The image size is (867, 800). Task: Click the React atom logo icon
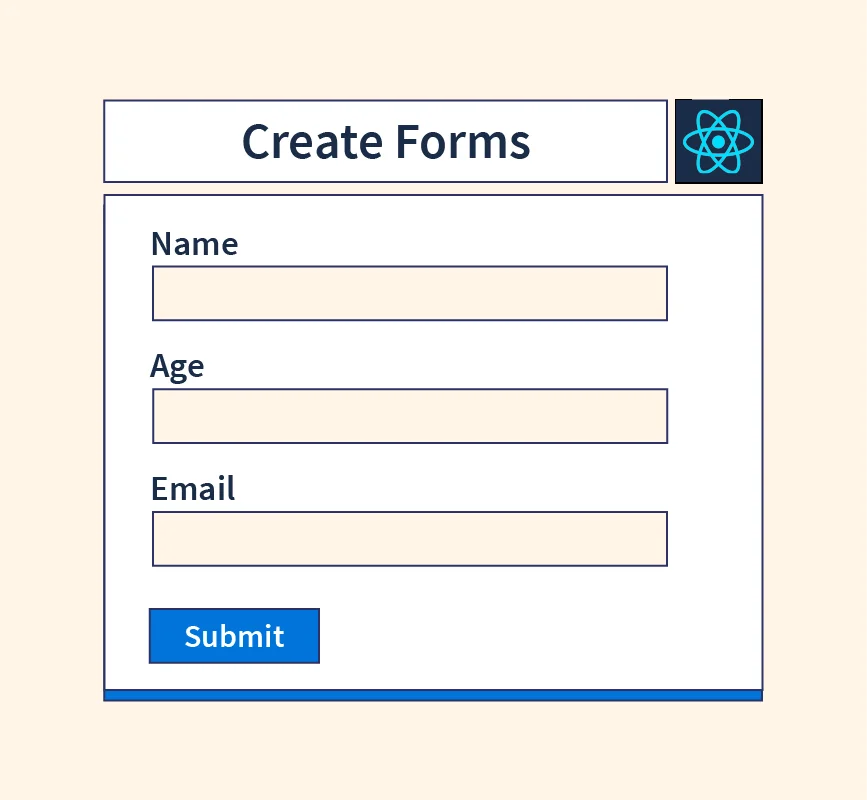[718, 141]
